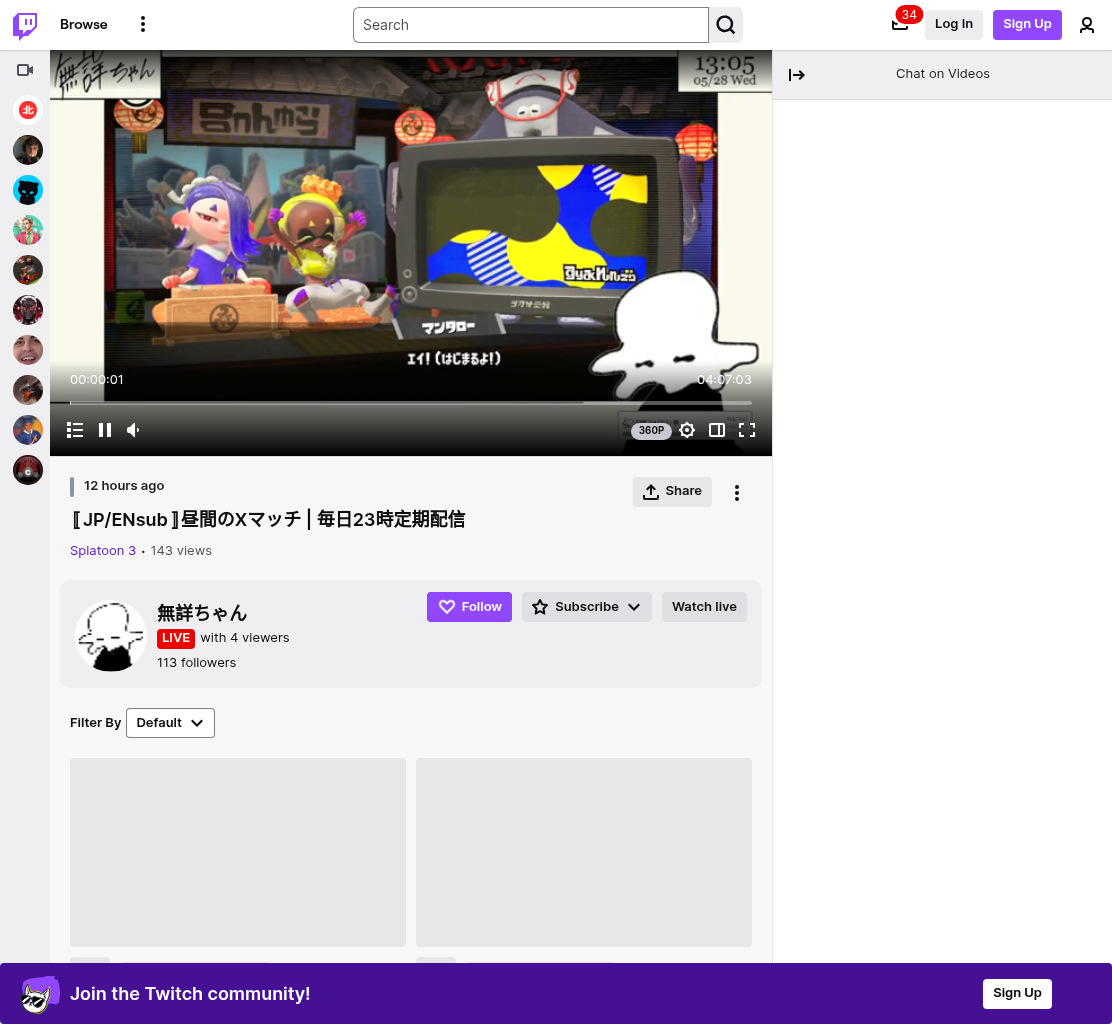1112x1024 pixels.
Task: Open the user account menu icon
Action: click(x=1086, y=26)
